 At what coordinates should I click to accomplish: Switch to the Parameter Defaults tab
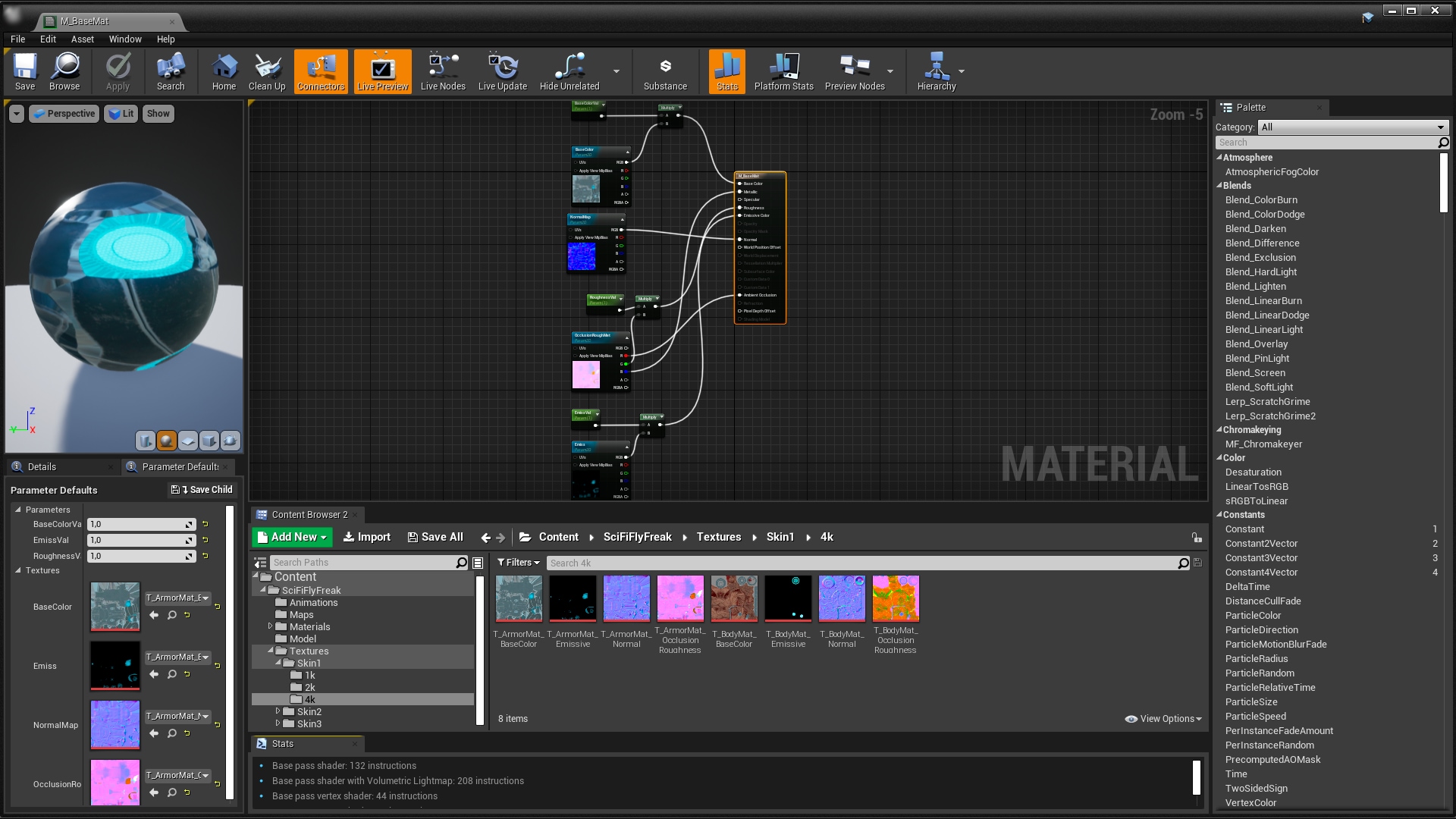(176, 466)
